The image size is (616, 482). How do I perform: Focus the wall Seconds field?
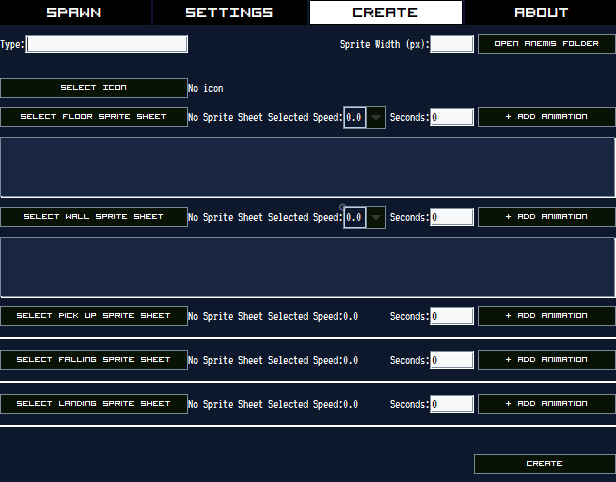click(452, 217)
